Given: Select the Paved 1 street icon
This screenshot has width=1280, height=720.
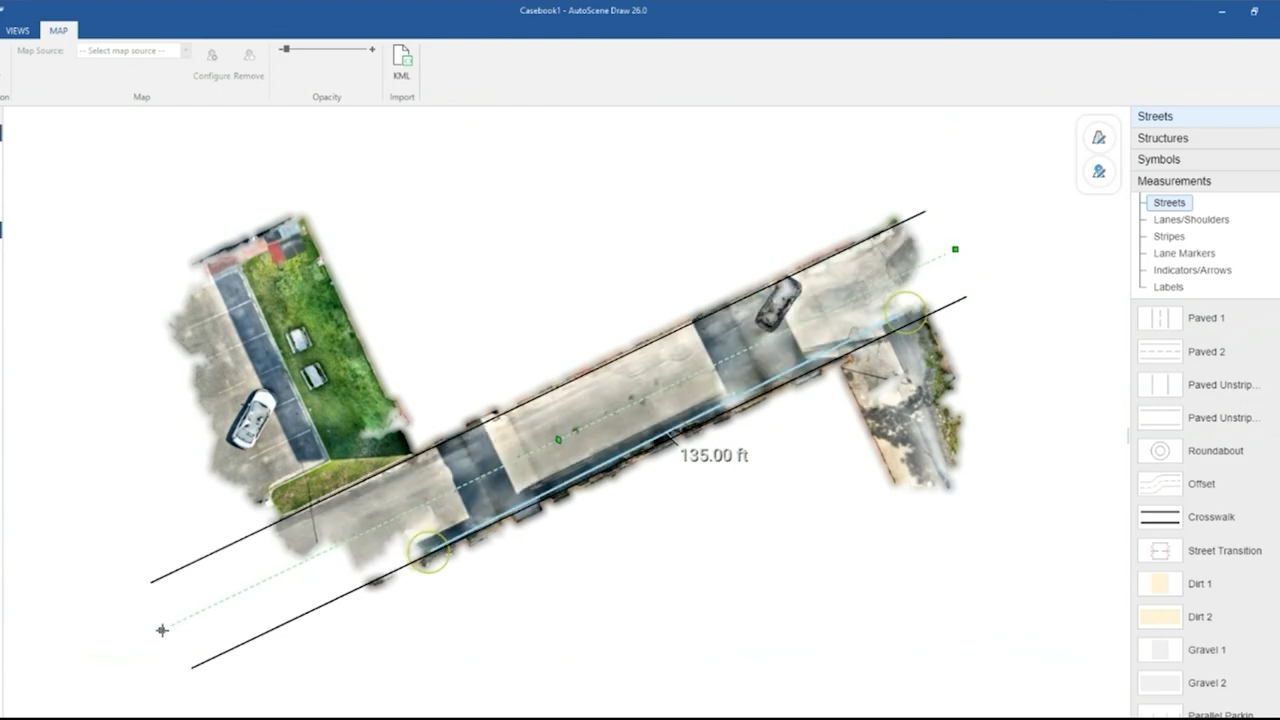Looking at the screenshot, I should click(x=1160, y=318).
